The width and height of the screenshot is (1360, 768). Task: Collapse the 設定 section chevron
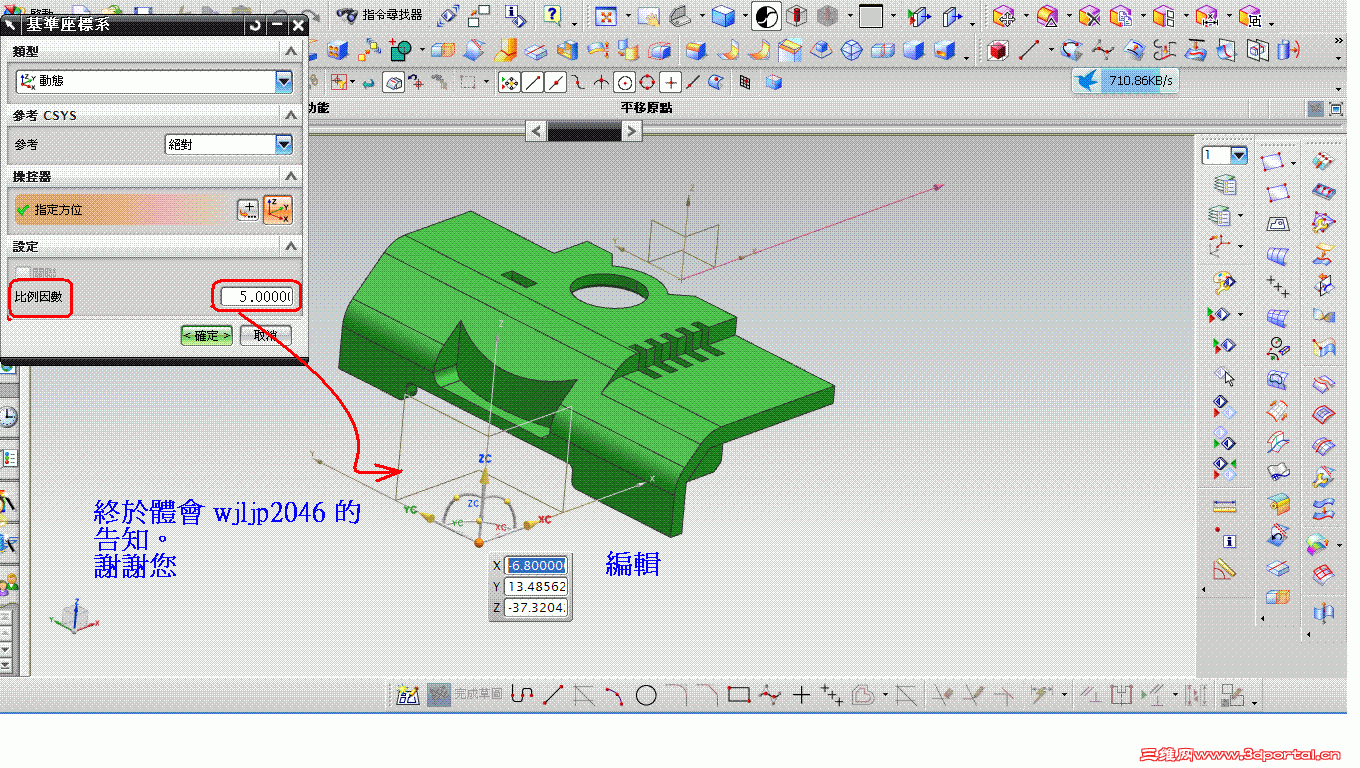pos(290,245)
